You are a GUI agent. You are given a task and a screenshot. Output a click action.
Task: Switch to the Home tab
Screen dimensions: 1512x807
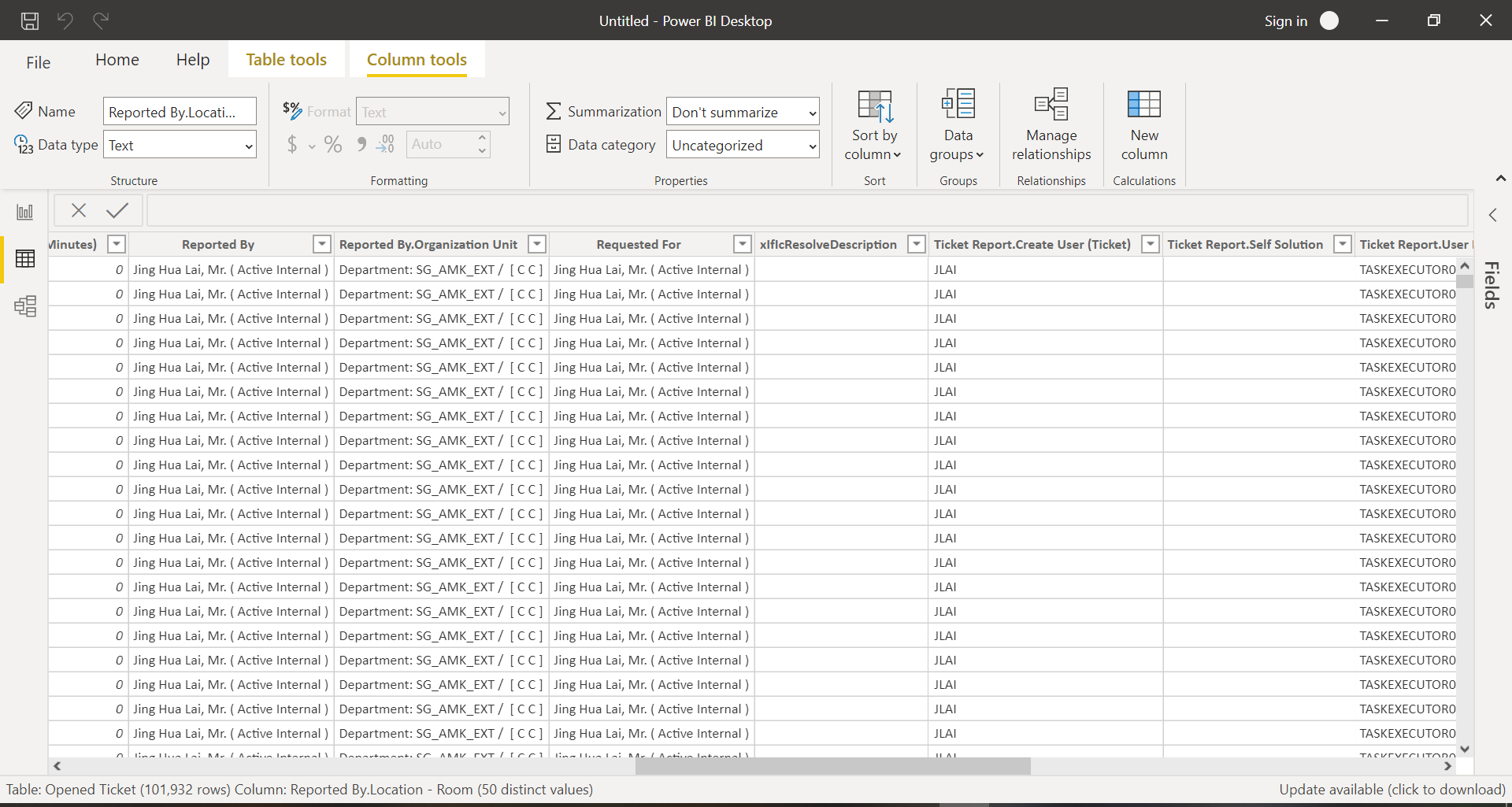117,60
